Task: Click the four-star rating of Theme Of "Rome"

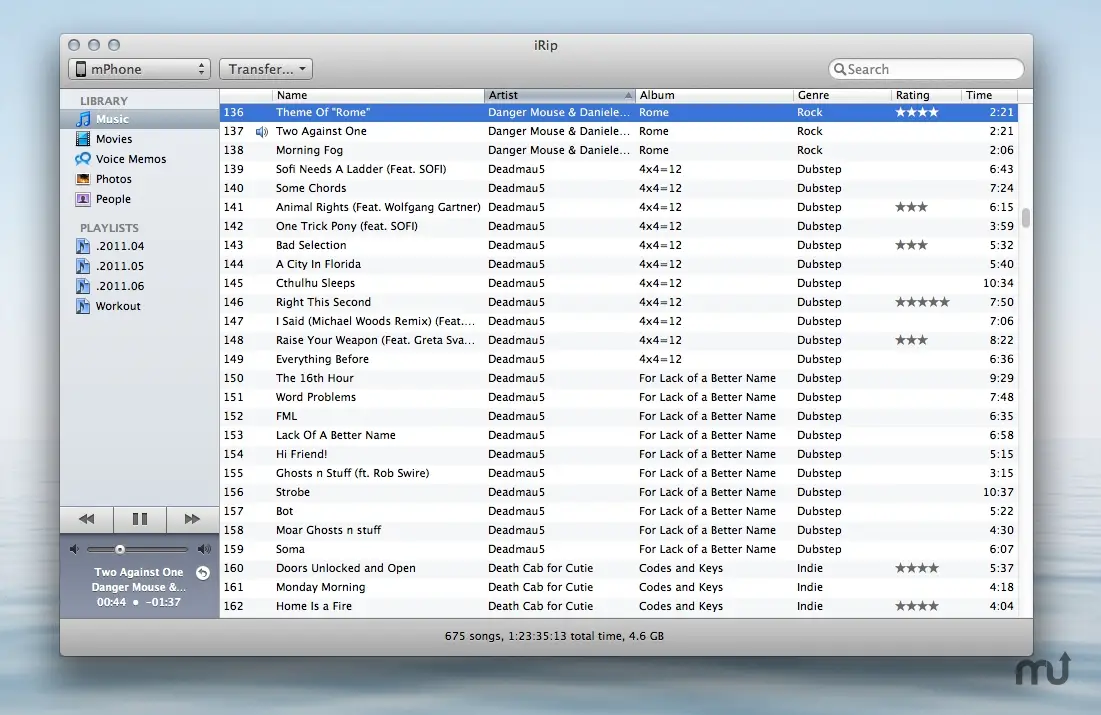Action: 917,112
